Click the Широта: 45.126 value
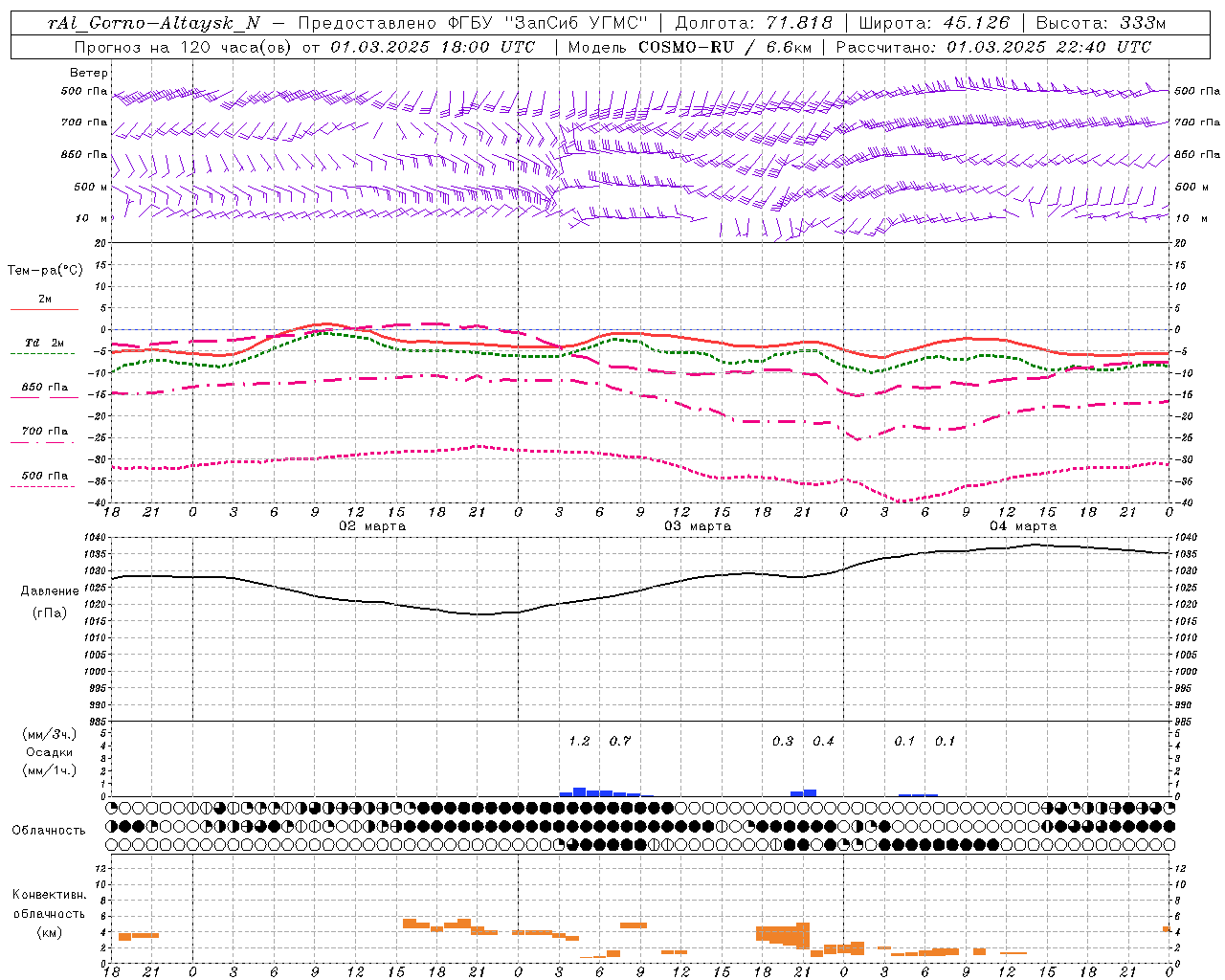Image resolution: width=1225 pixels, height=980 pixels. tap(934, 23)
